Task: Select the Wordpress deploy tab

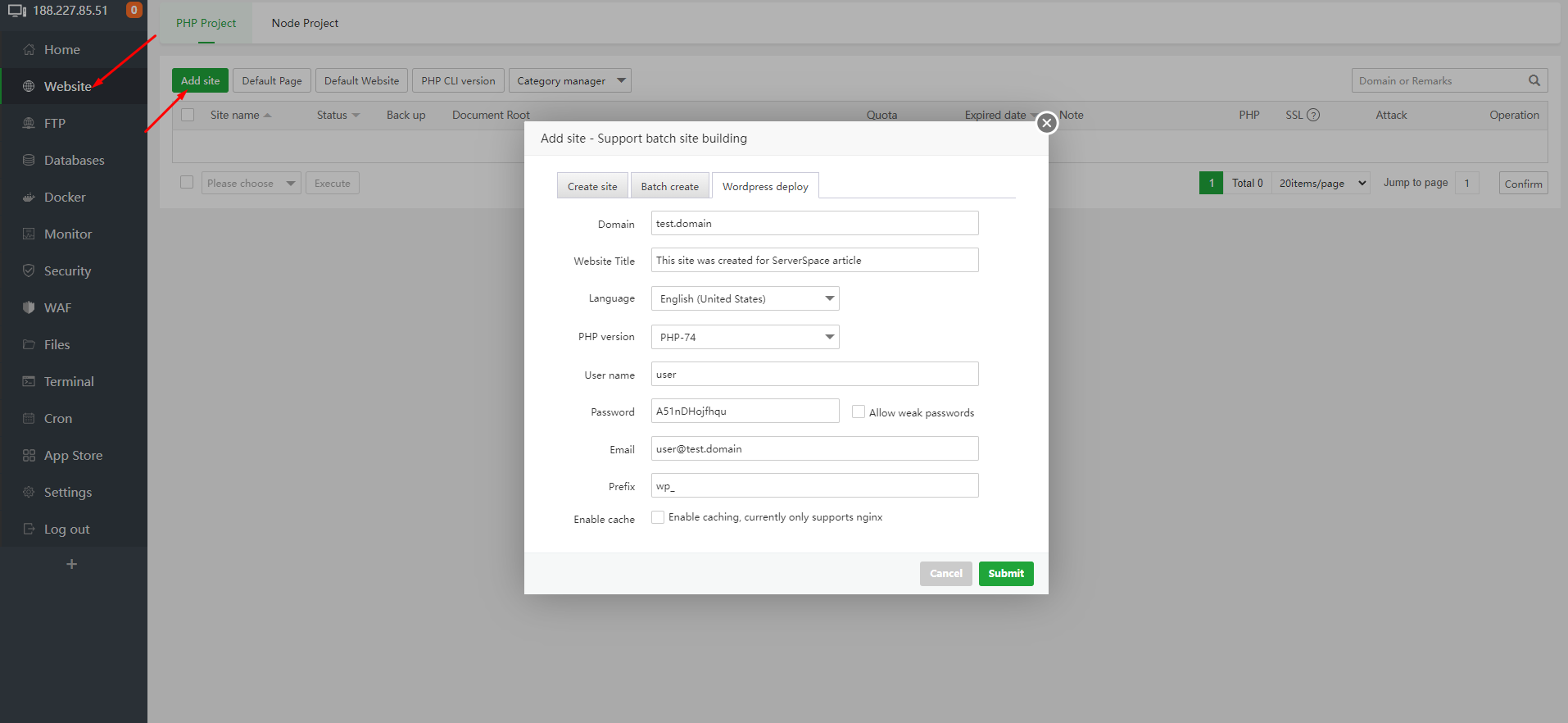Action: click(765, 186)
